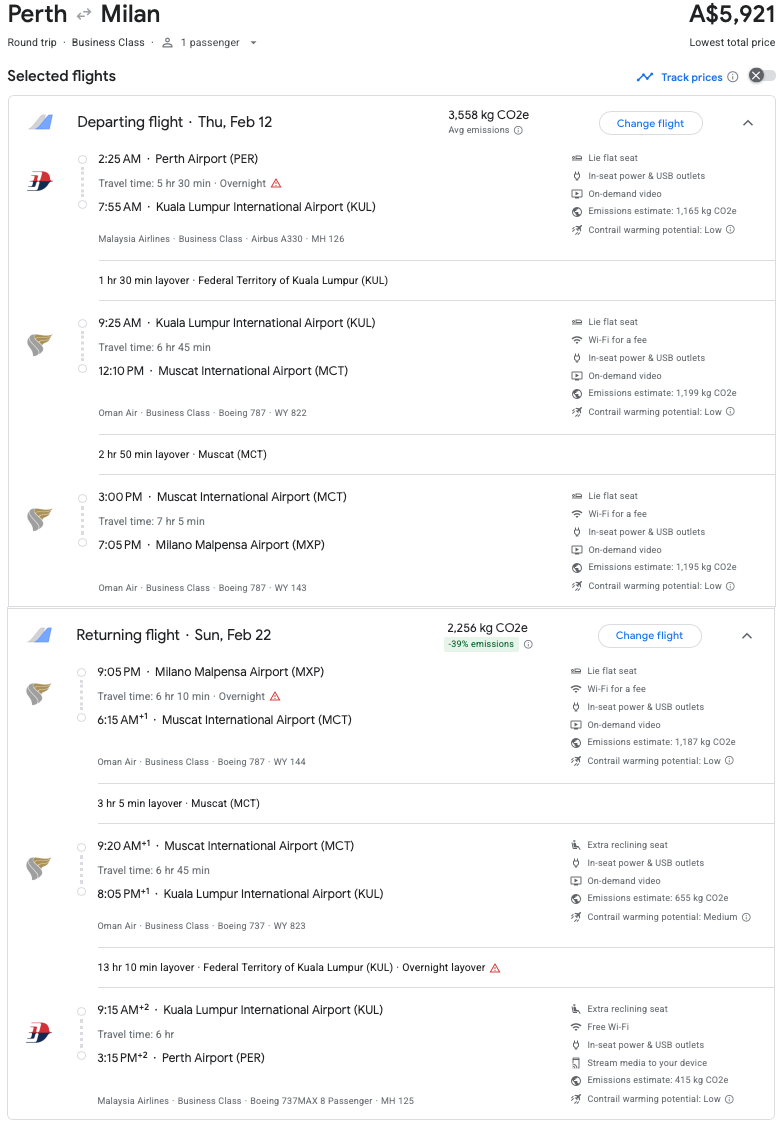784x1123 pixels.
Task: Collapse the Departing flight details
Action: click(748, 123)
